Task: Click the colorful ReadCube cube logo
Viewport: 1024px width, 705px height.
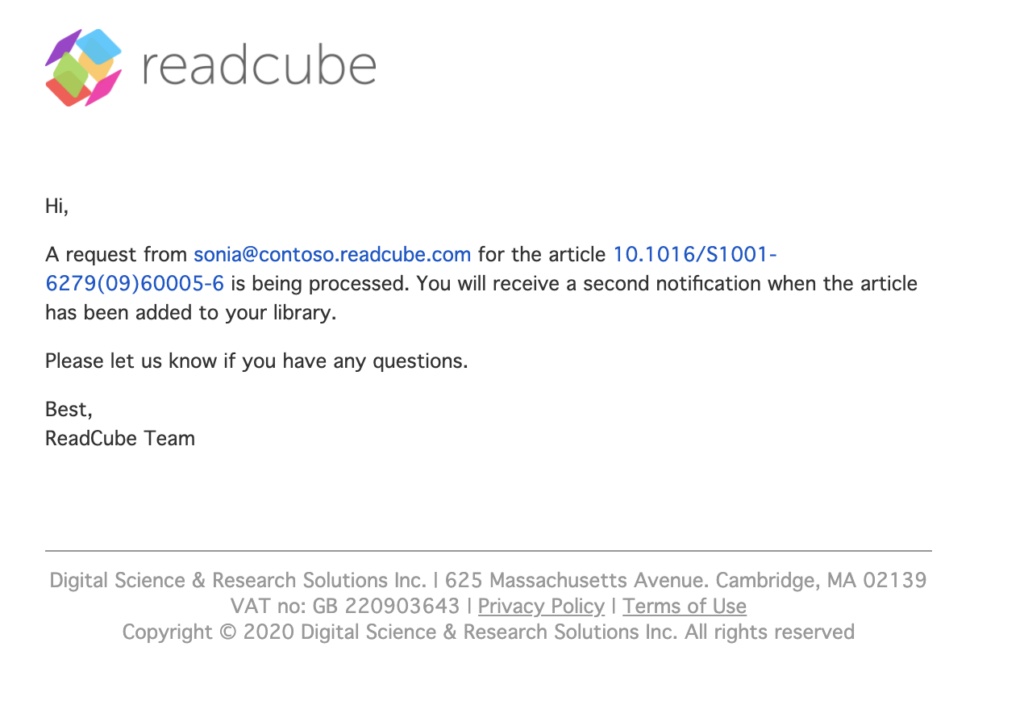Action: click(83, 67)
